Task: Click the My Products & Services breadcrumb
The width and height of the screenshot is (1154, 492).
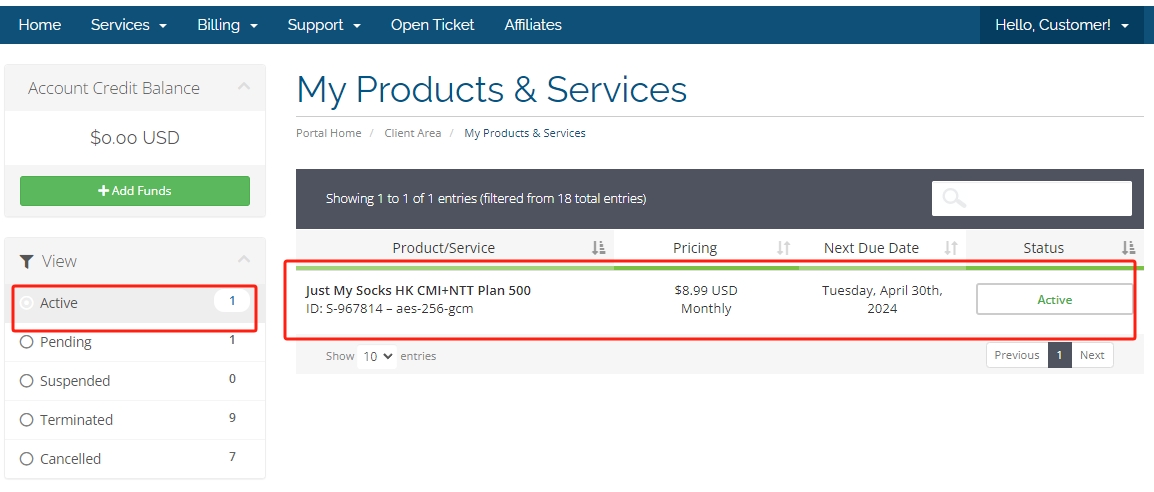Action: [525, 133]
